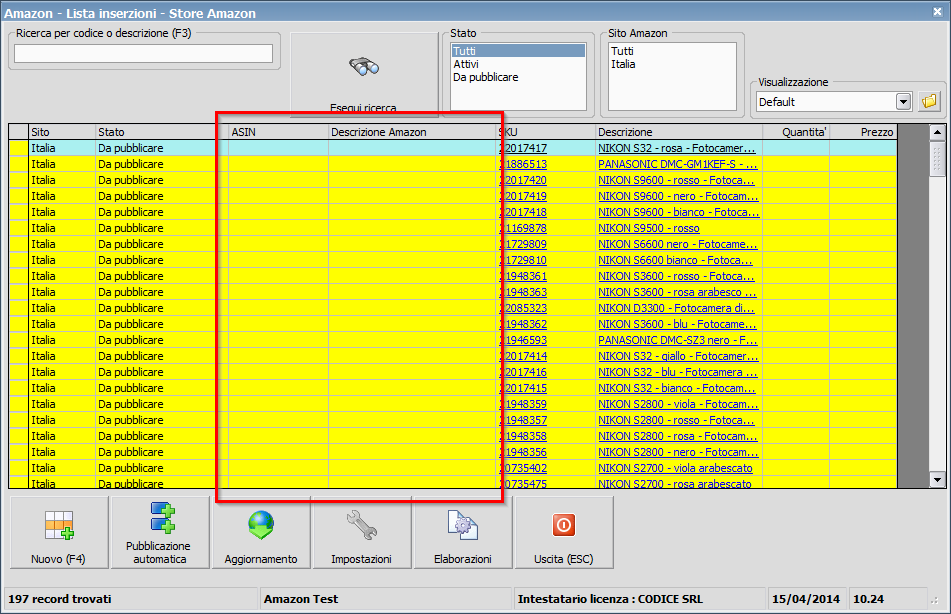Click Amazon Test status bar entry
The image size is (951, 614).
[301, 599]
